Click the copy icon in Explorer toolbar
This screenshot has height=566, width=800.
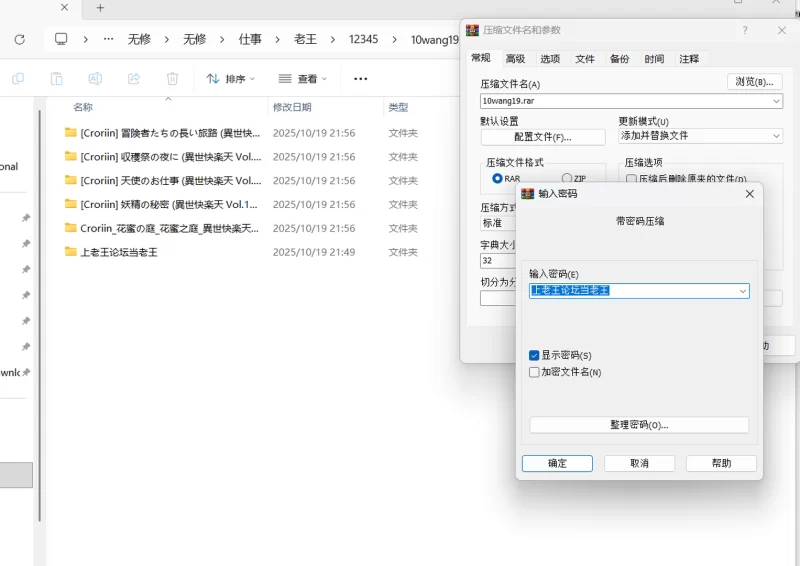(18, 79)
